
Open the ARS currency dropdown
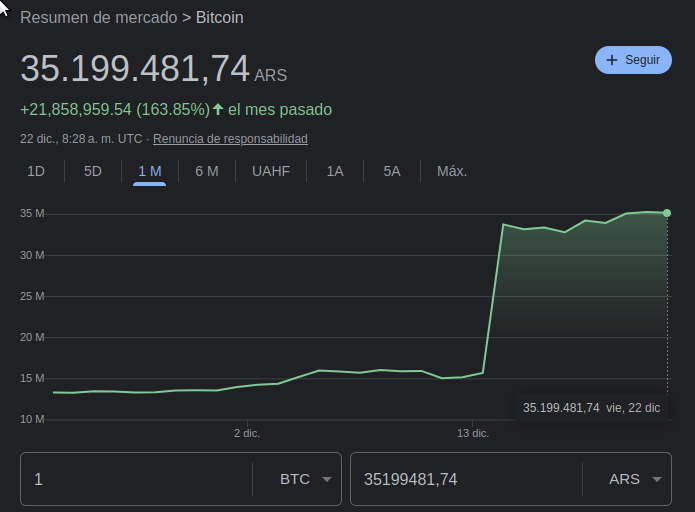pos(635,479)
